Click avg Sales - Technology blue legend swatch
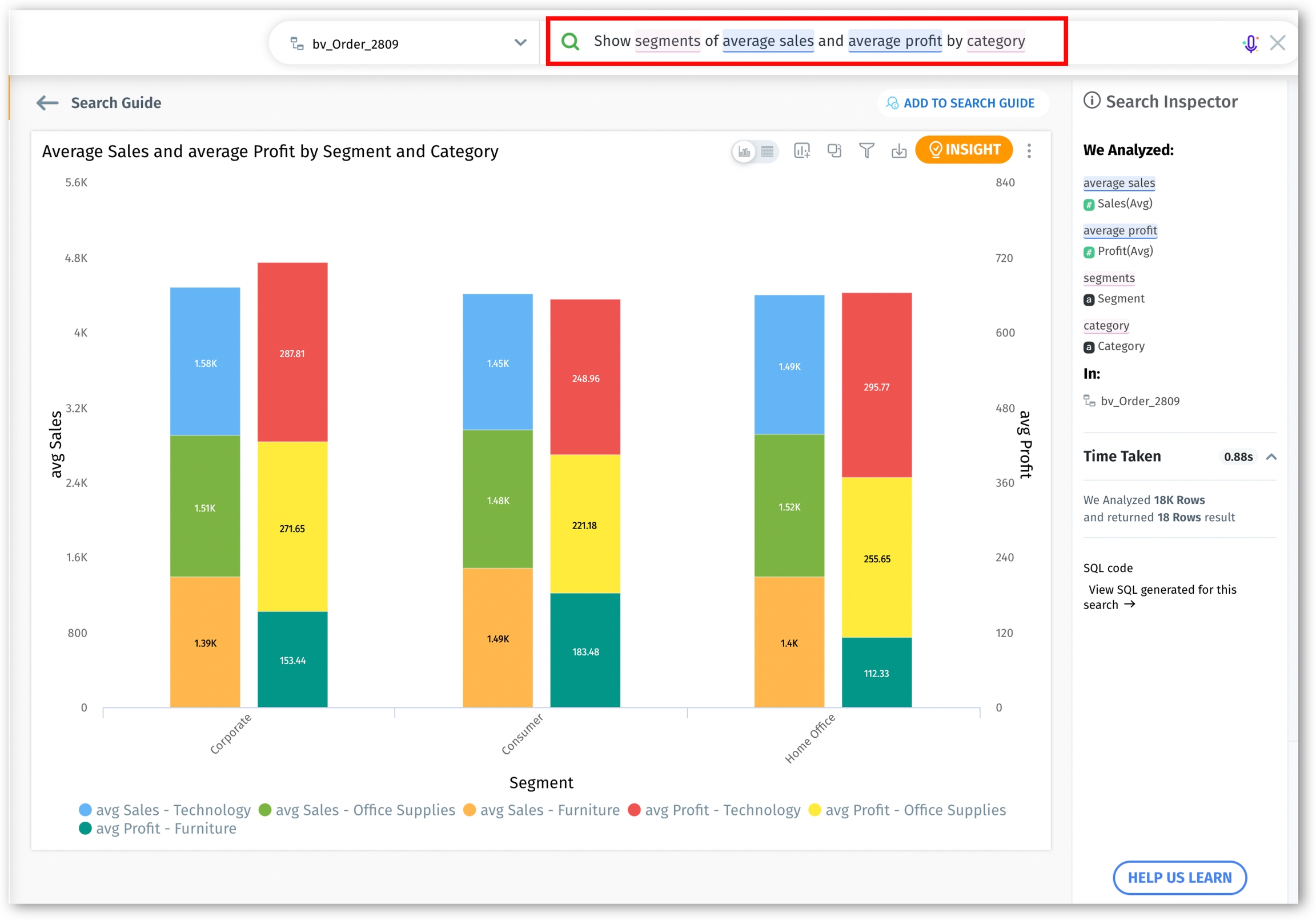Viewport: 1316px width, 920px height. 85,810
